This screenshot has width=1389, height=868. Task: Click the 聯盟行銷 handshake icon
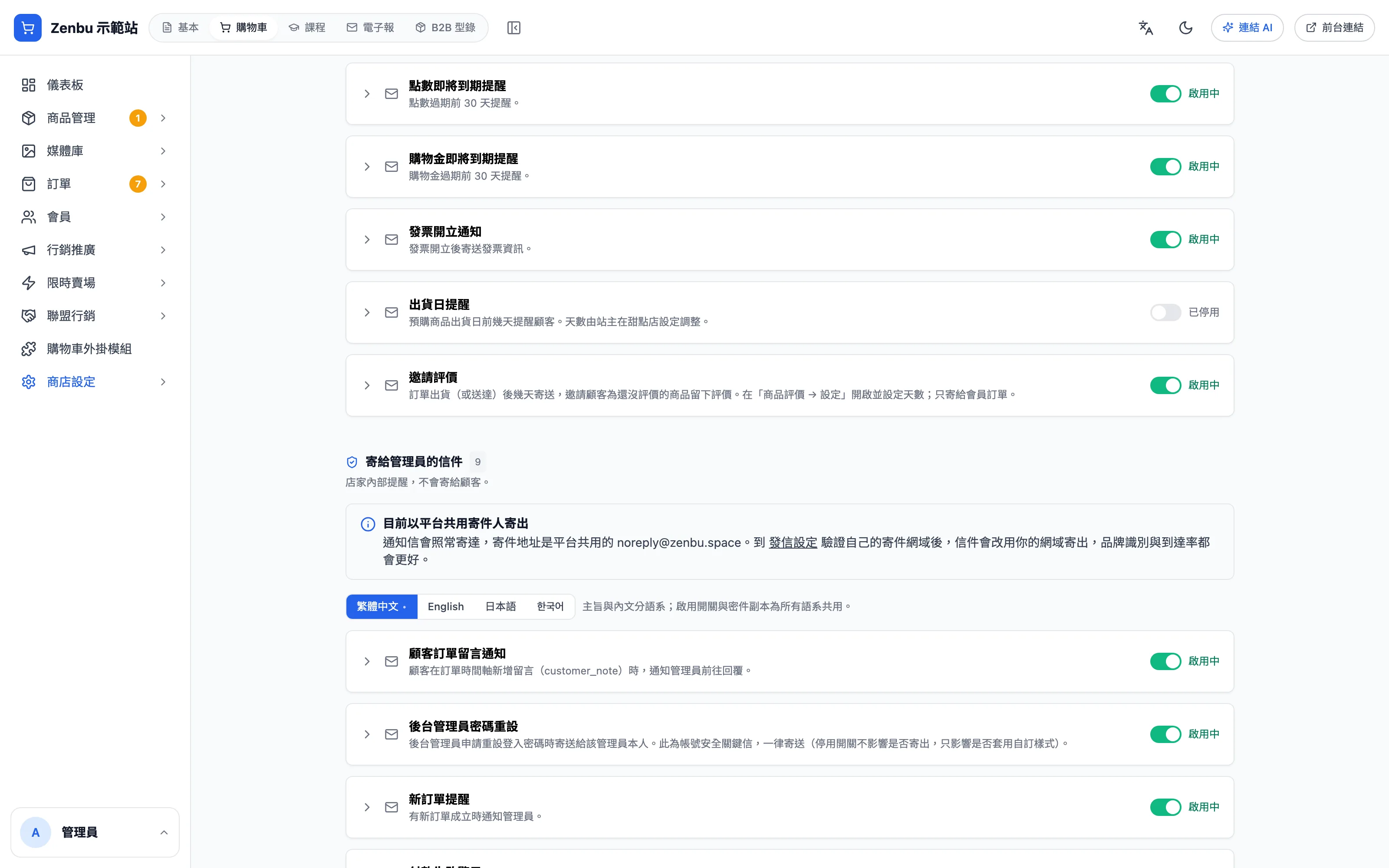coord(29,316)
